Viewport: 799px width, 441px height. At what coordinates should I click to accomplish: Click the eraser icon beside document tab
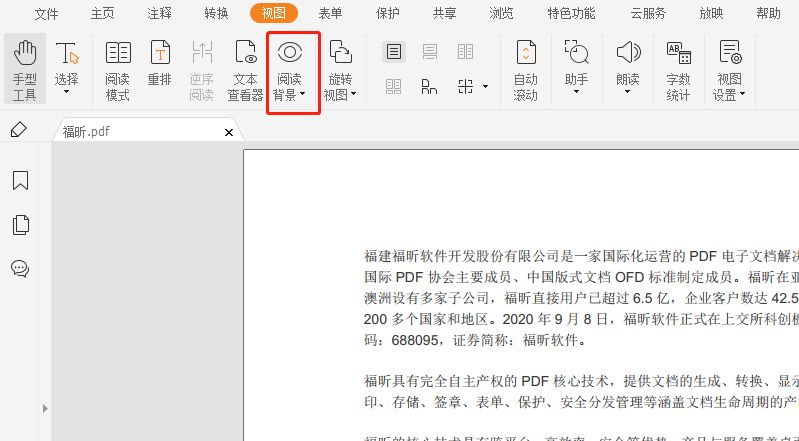click(x=19, y=129)
